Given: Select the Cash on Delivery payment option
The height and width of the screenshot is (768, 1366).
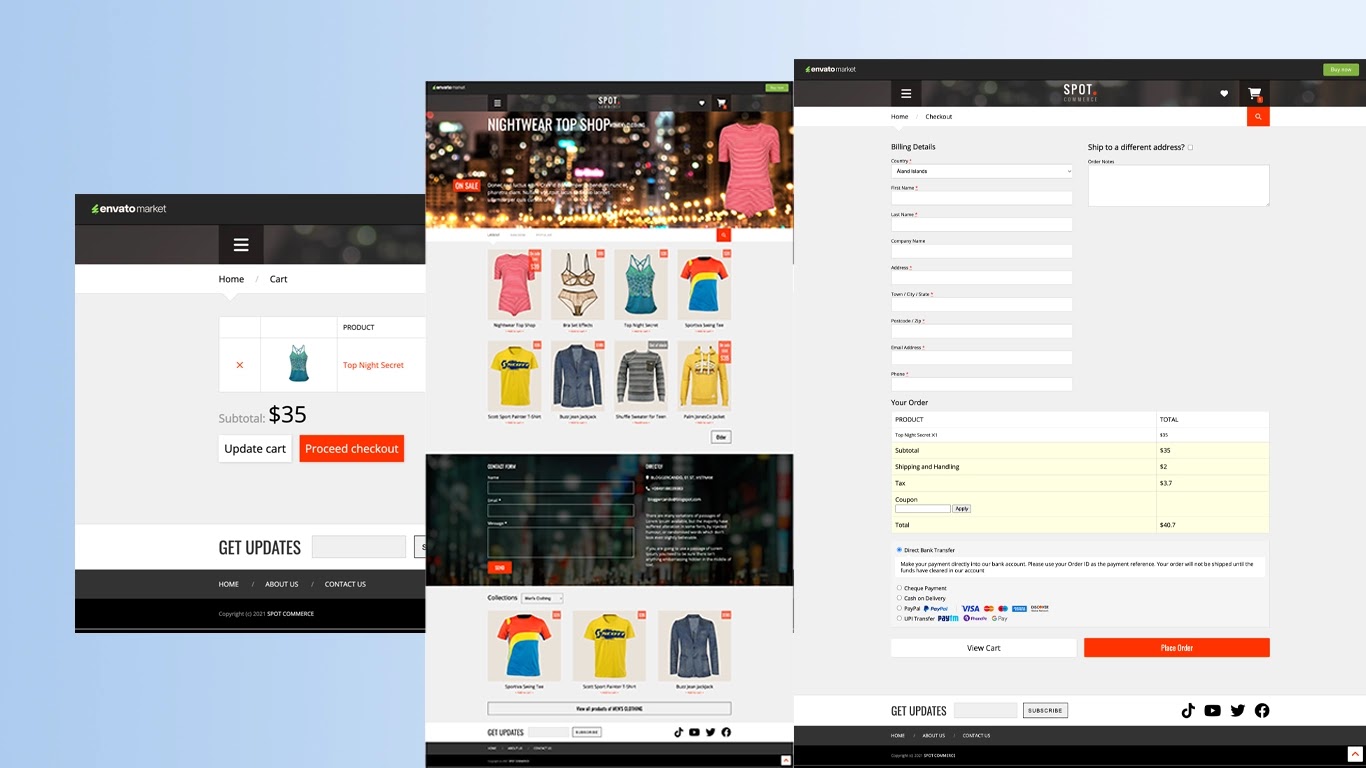Looking at the screenshot, I should 899,598.
